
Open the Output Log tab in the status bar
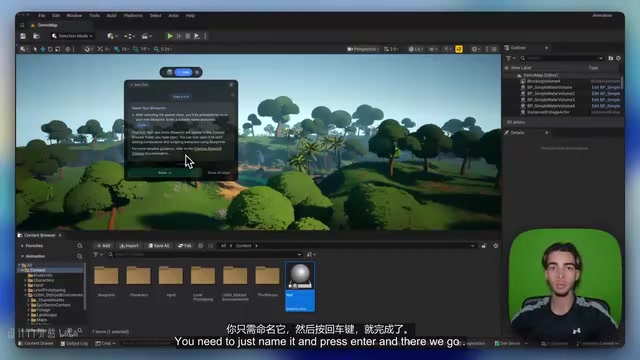point(74,344)
